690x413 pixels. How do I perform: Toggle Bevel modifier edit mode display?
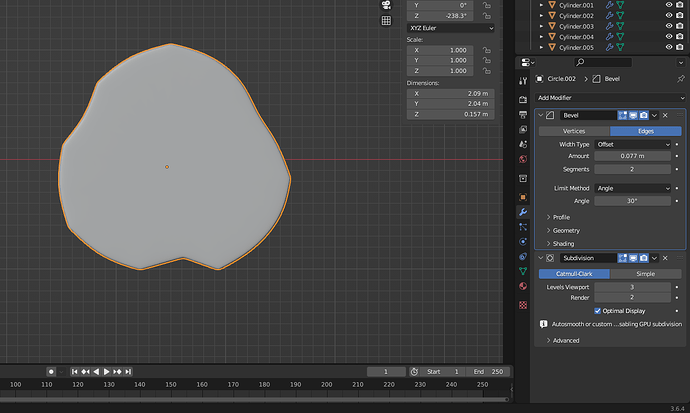point(622,115)
